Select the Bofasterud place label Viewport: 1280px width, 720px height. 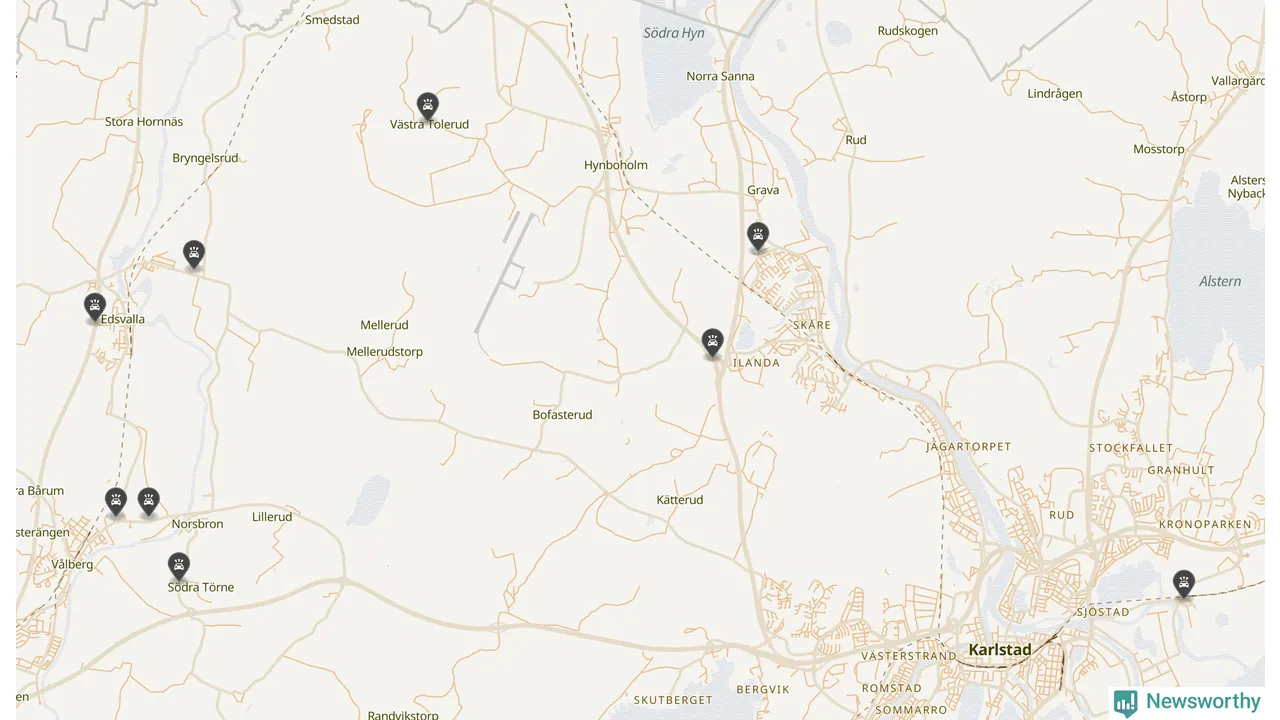pos(562,414)
